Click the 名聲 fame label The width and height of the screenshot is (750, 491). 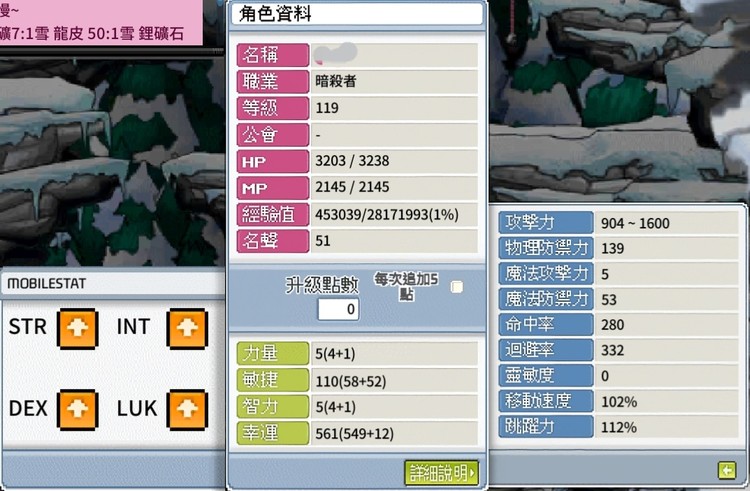click(x=273, y=241)
